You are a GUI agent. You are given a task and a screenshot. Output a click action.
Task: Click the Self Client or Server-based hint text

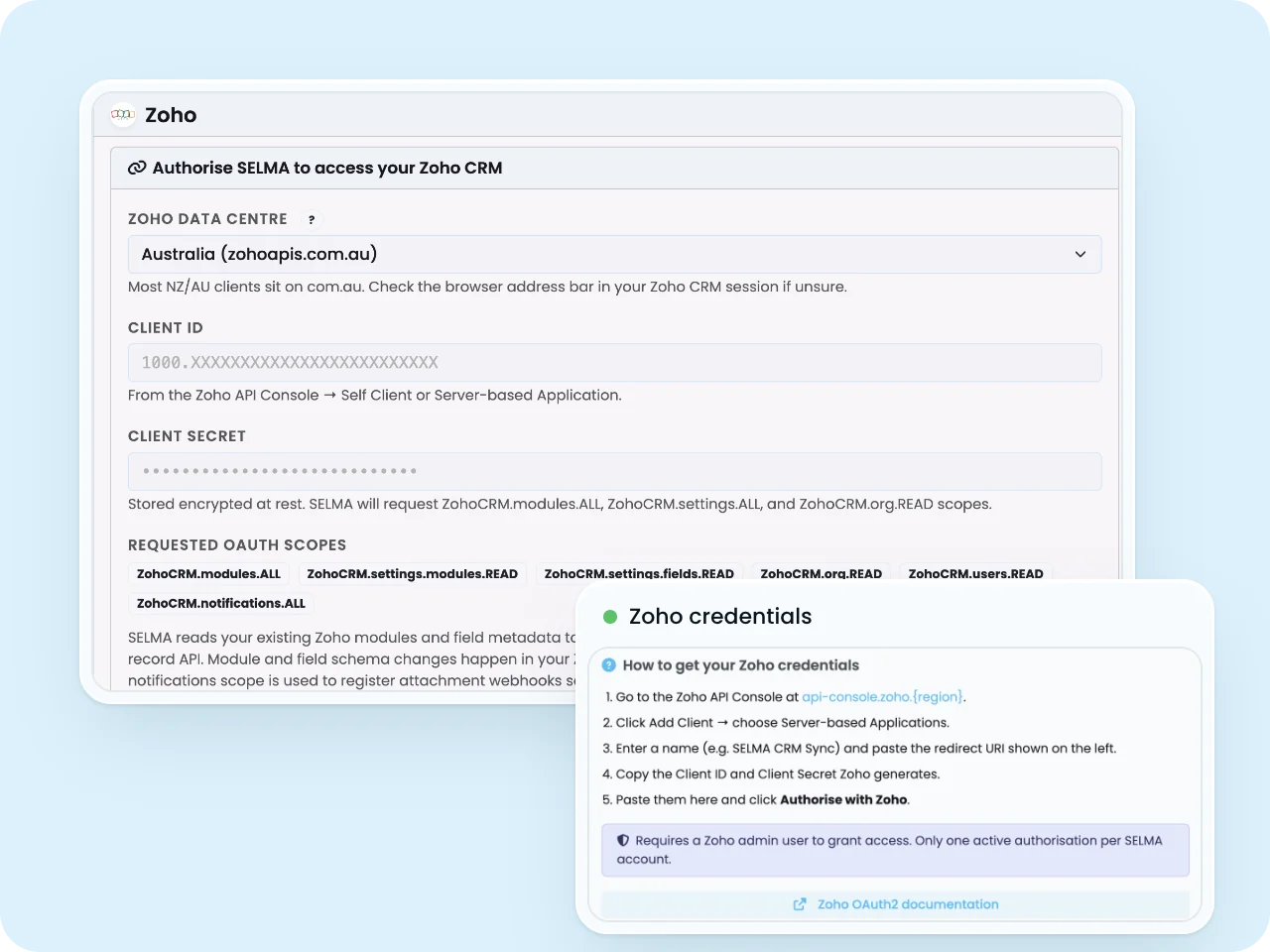(x=375, y=395)
